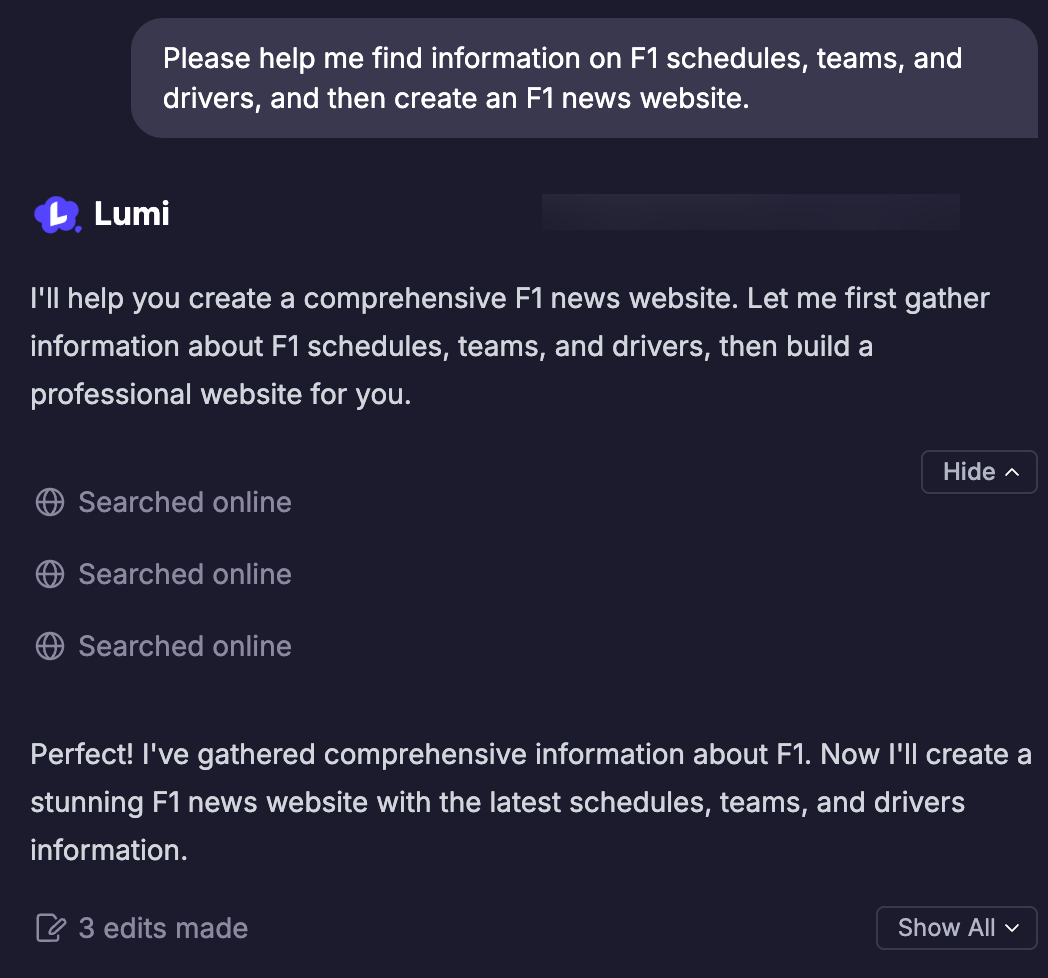Expand all edits using Show All

[955, 928]
